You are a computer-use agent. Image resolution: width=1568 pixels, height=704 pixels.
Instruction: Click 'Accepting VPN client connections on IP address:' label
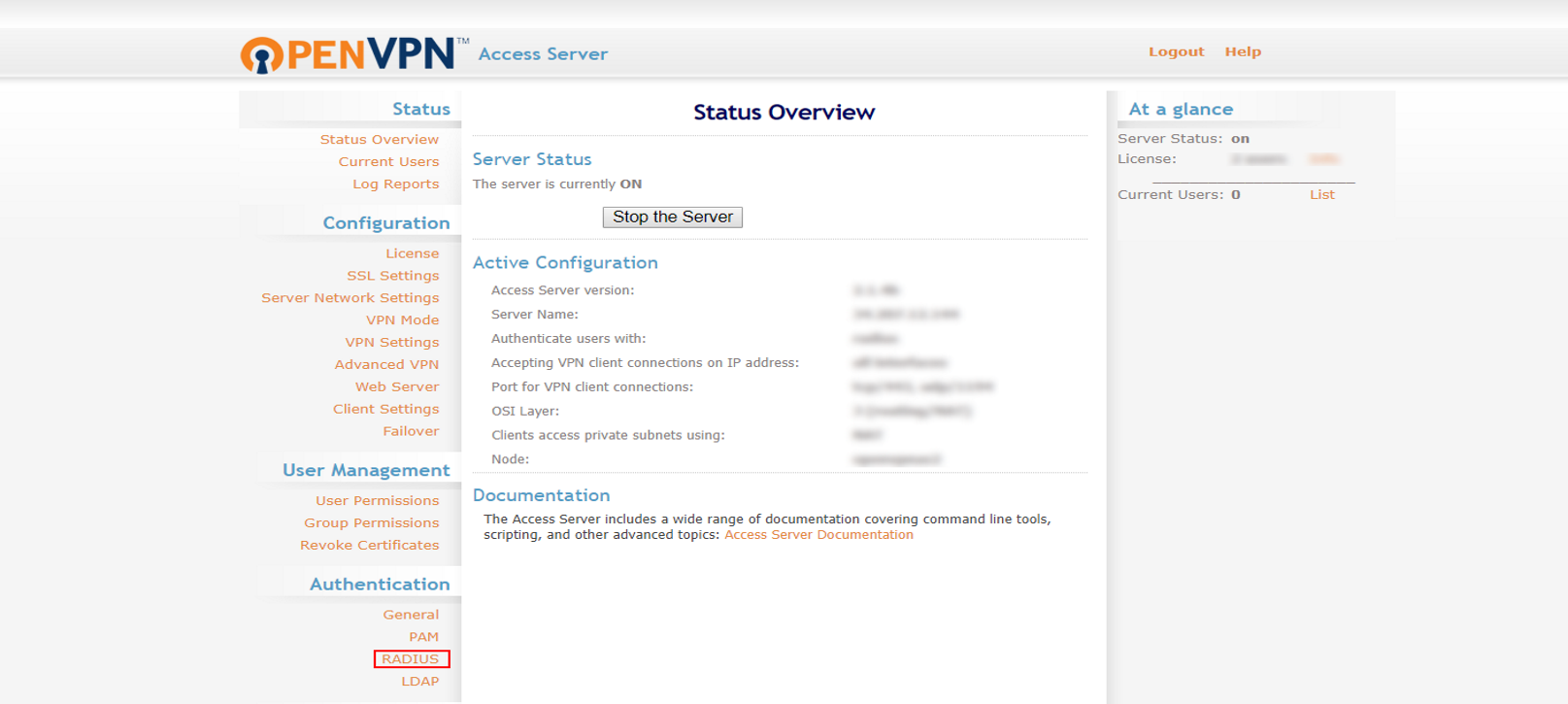pyautogui.click(x=646, y=363)
